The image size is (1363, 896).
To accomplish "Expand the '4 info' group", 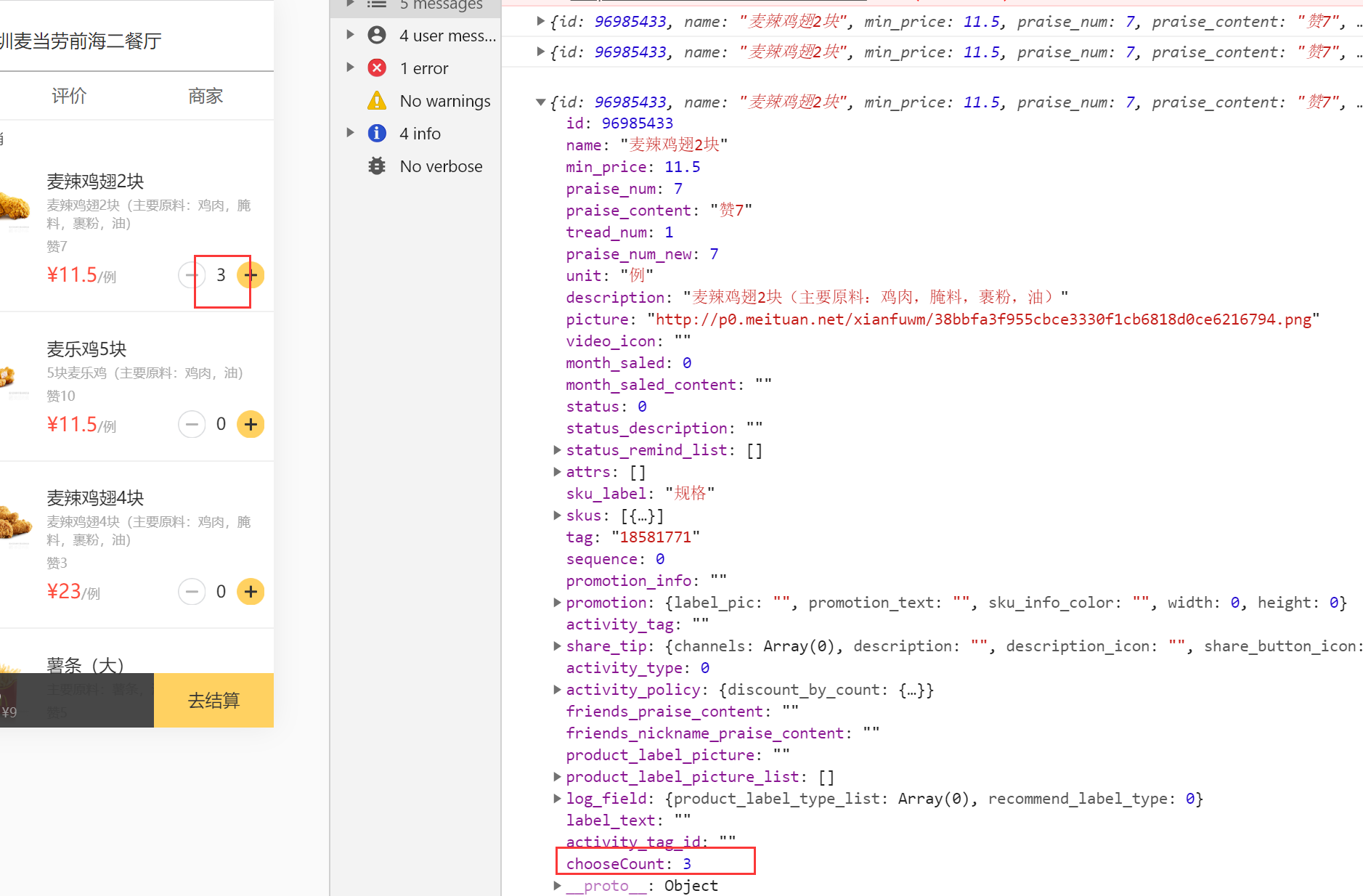I will [350, 133].
